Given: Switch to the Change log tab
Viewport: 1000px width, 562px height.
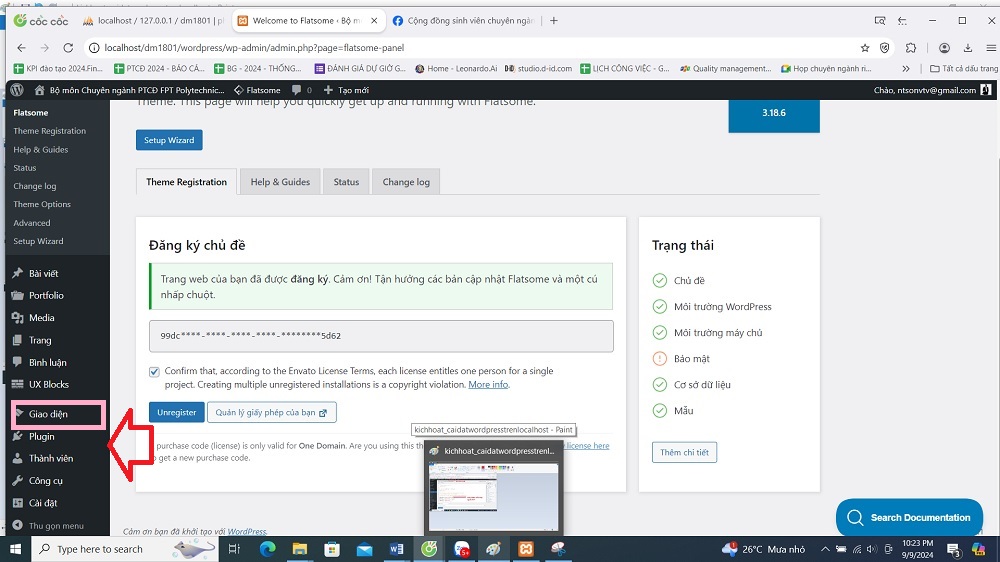Looking at the screenshot, I should click(406, 182).
